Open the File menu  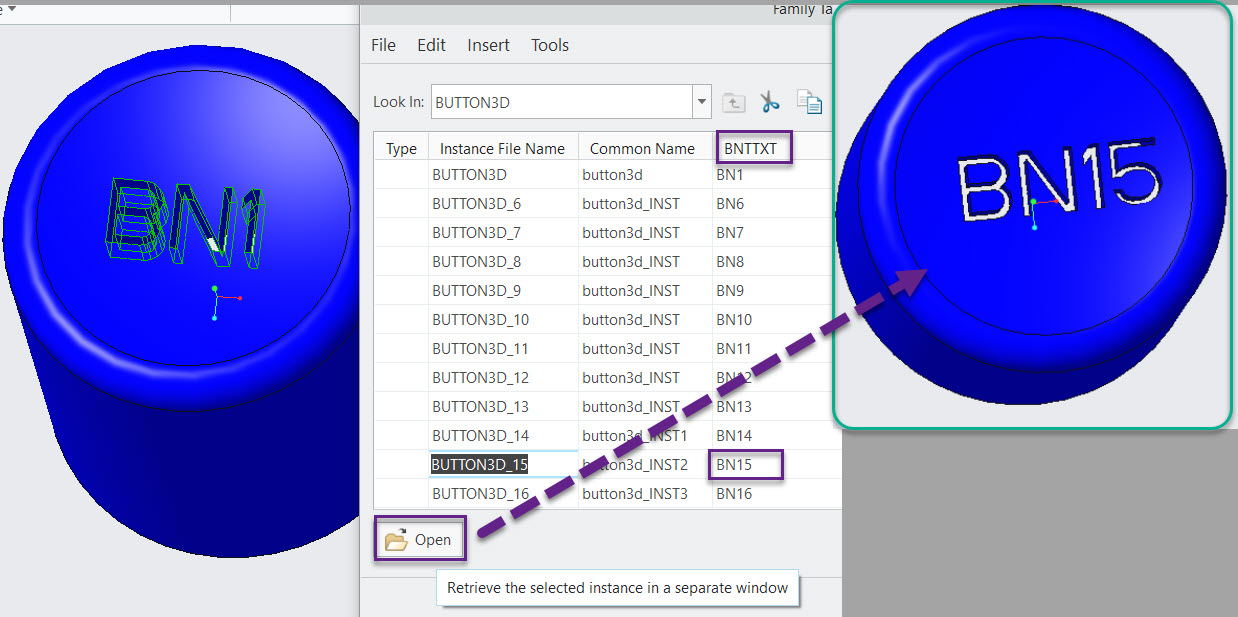coord(383,45)
